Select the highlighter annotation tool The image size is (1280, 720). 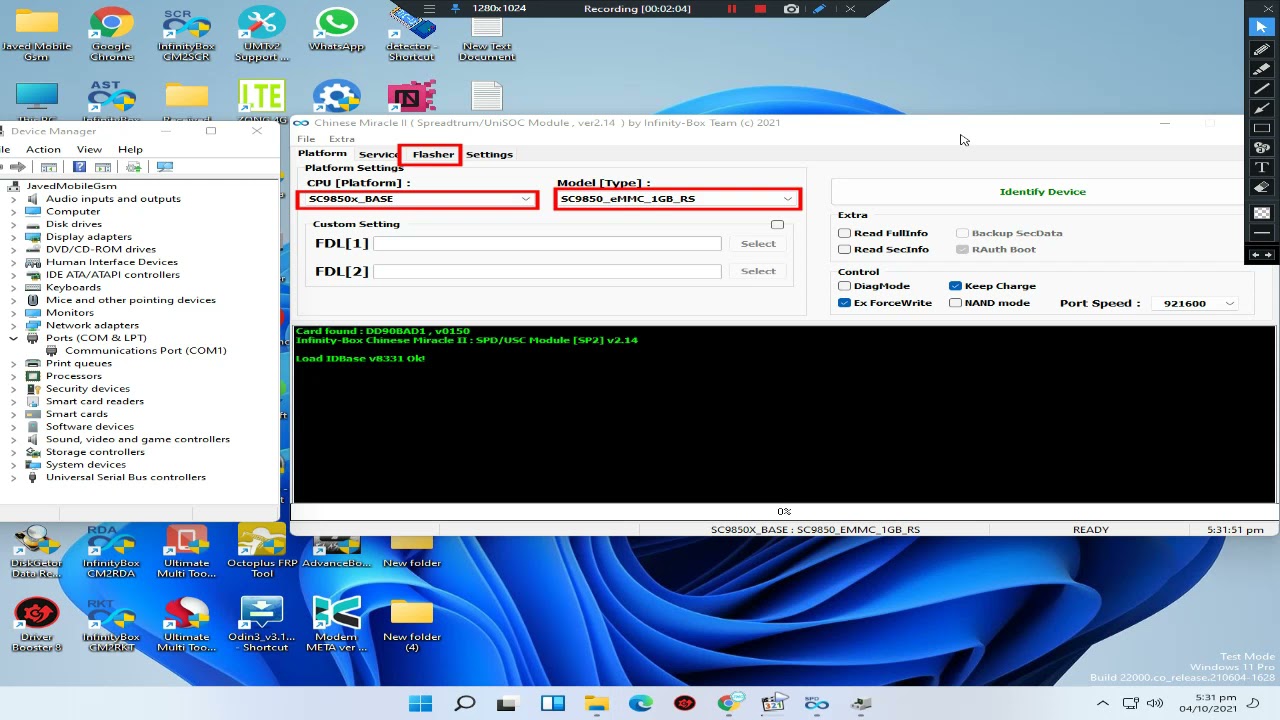pyautogui.click(x=1261, y=69)
